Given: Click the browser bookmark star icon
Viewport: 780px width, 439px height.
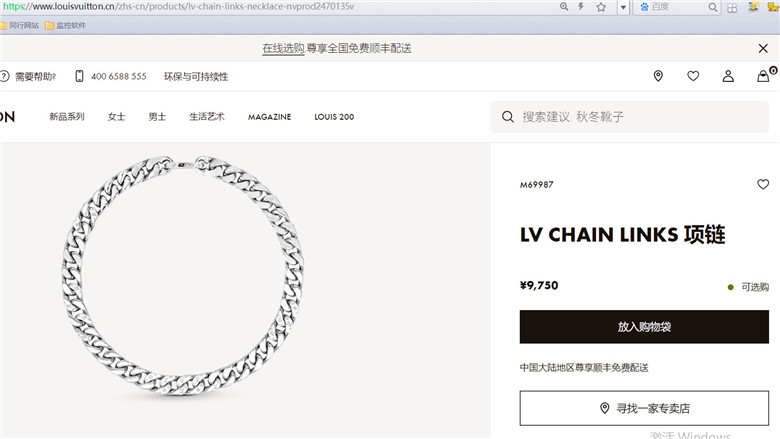Looking at the screenshot, I should pos(601,7).
